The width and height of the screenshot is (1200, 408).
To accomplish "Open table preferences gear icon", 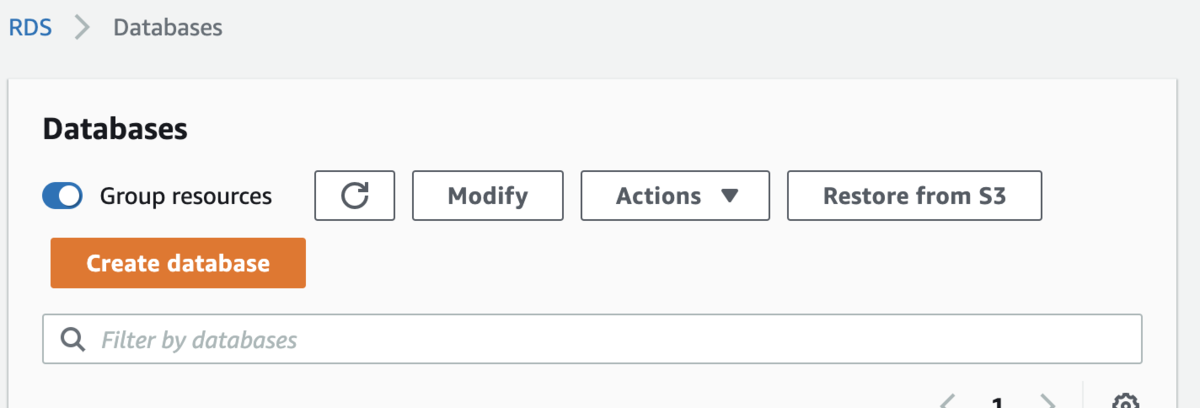I will 1126,402.
